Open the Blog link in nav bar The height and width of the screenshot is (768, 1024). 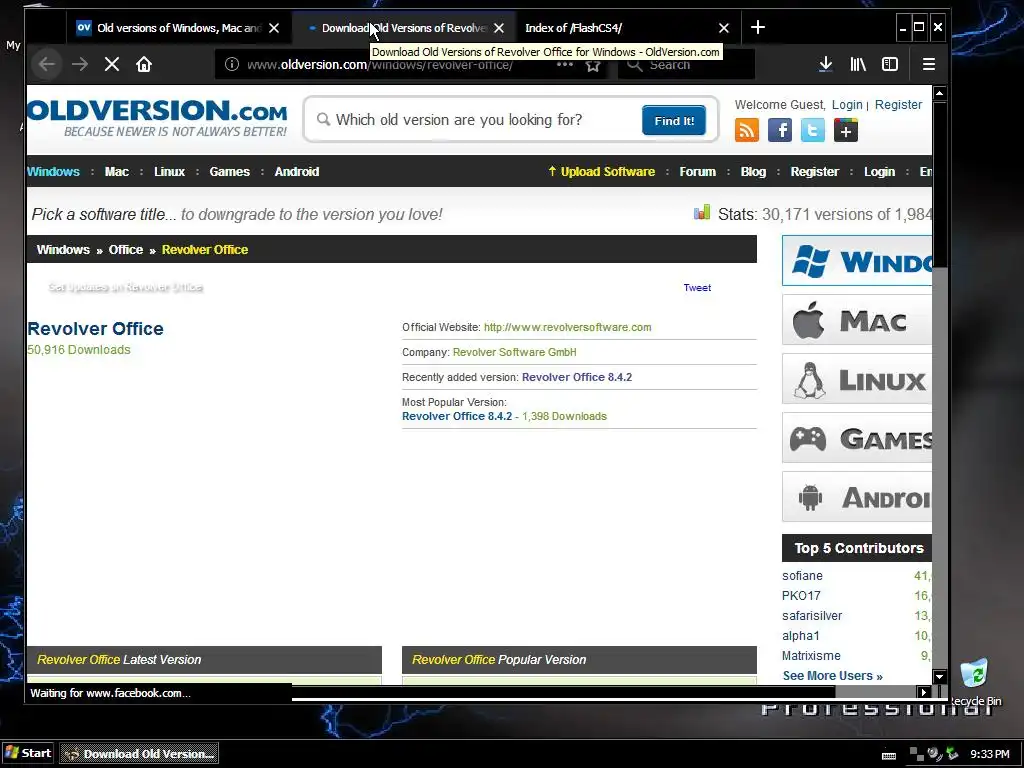[x=753, y=172]
